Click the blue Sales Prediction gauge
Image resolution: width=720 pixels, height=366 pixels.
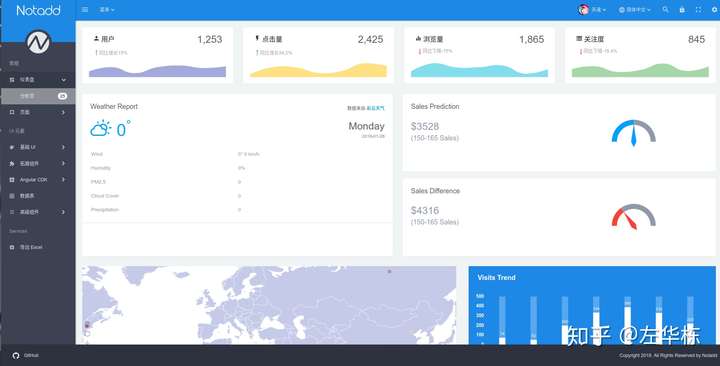tap(634, 133)
